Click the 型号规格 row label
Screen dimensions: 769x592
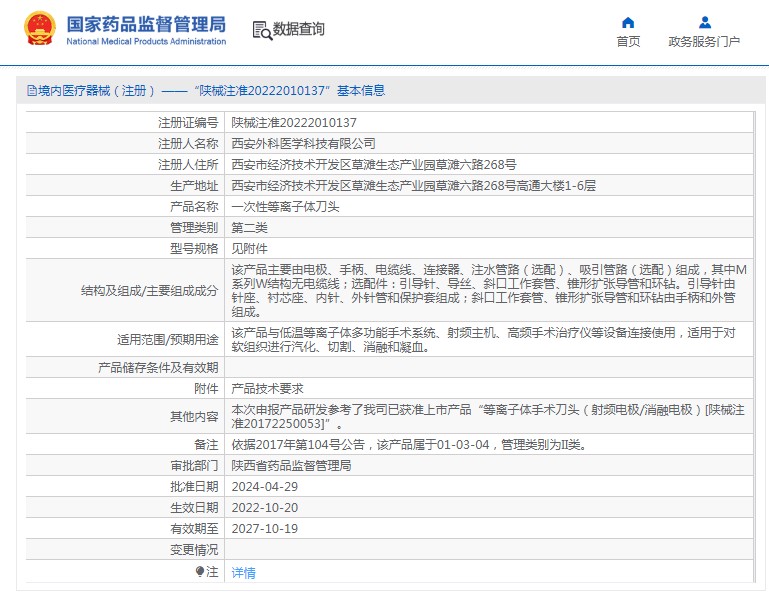[194, 249]
